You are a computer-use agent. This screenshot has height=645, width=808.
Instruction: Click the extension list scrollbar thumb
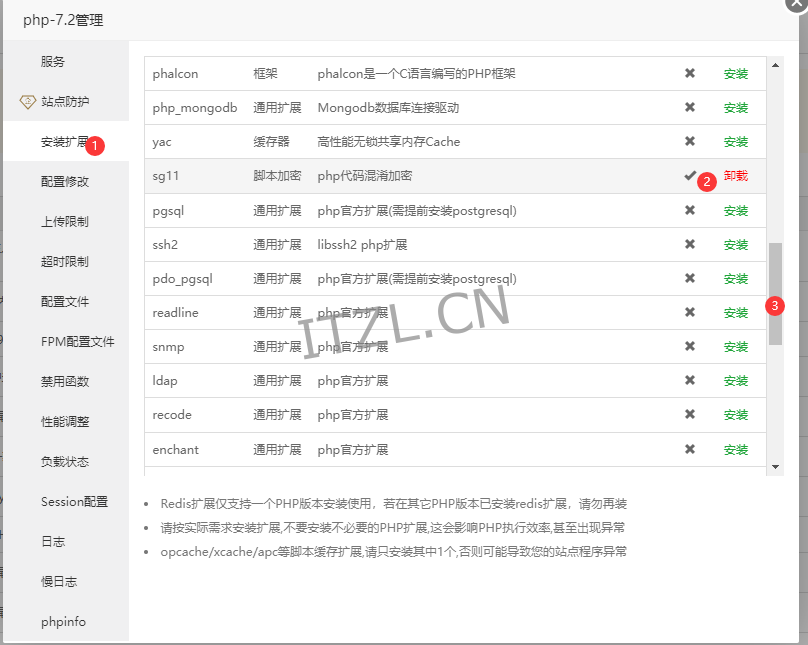(x=775, y=275)
